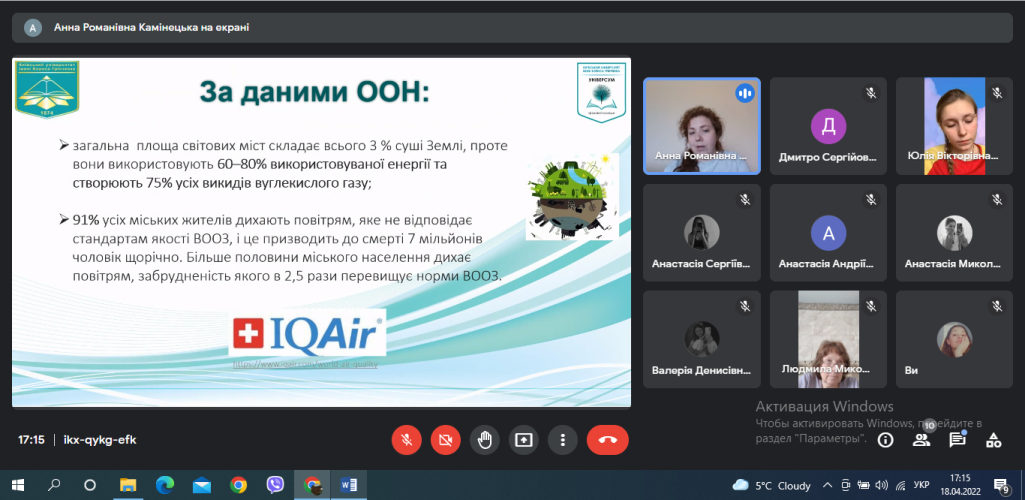Open Windows search magnifier in taskbar
Screen dimensions: 1025x500
point(54,485)
